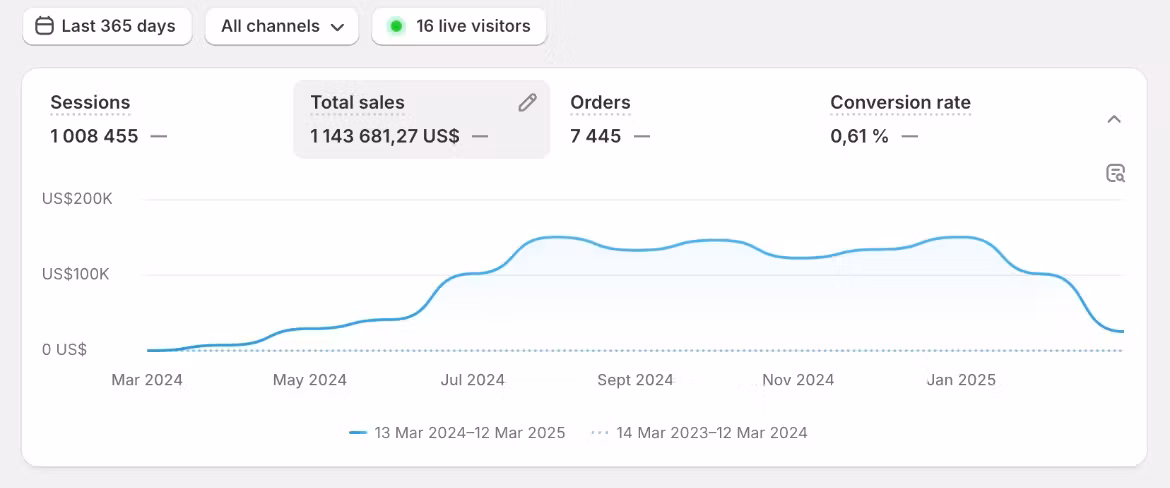Click the 1 143 681,27 US$ sales value

385,137
